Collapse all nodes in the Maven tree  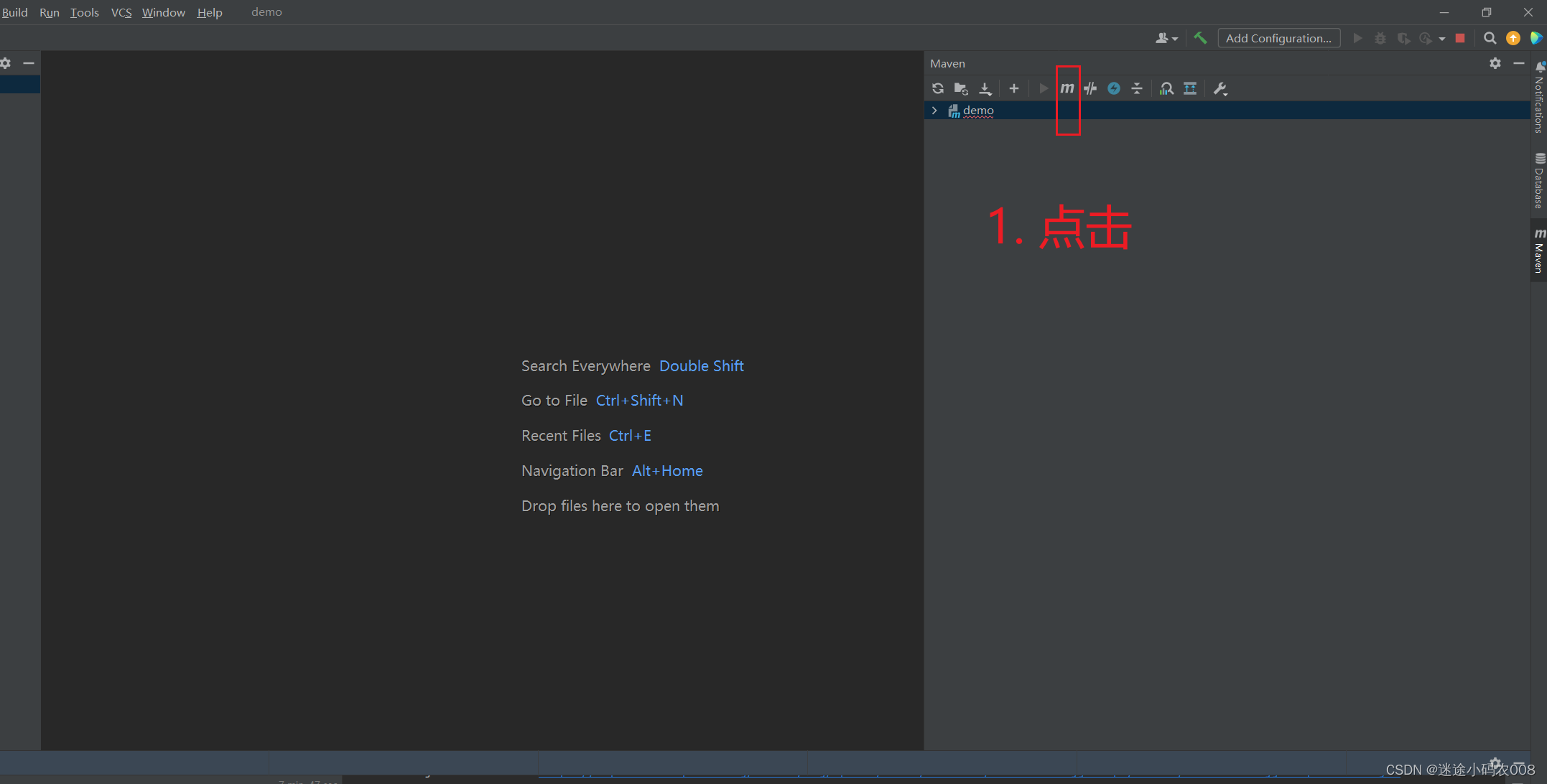click(1137, 88)
